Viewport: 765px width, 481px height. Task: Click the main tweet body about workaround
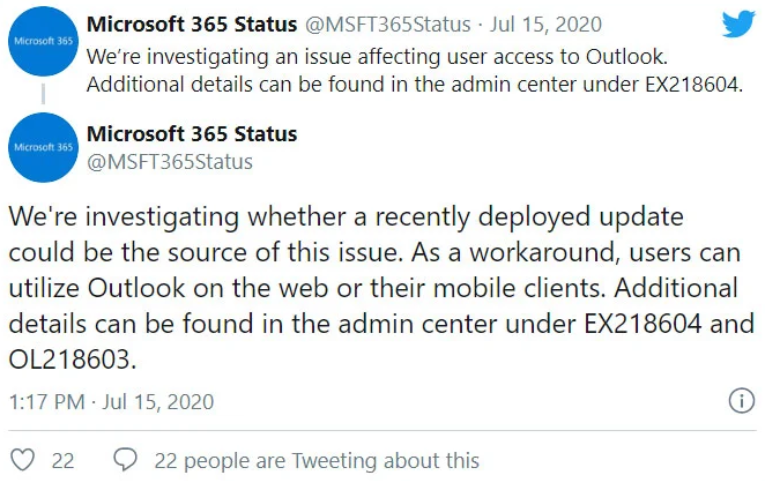[382, 288]
